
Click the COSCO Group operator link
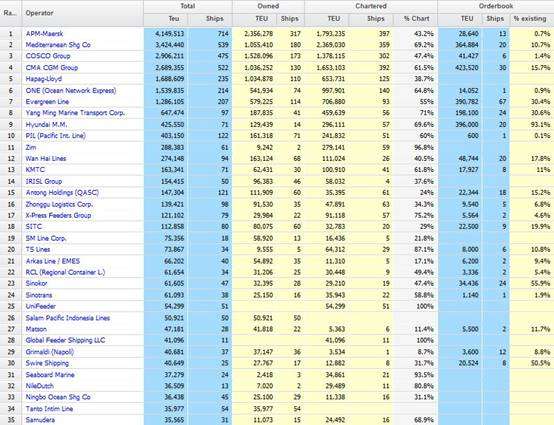pos(48,56)
